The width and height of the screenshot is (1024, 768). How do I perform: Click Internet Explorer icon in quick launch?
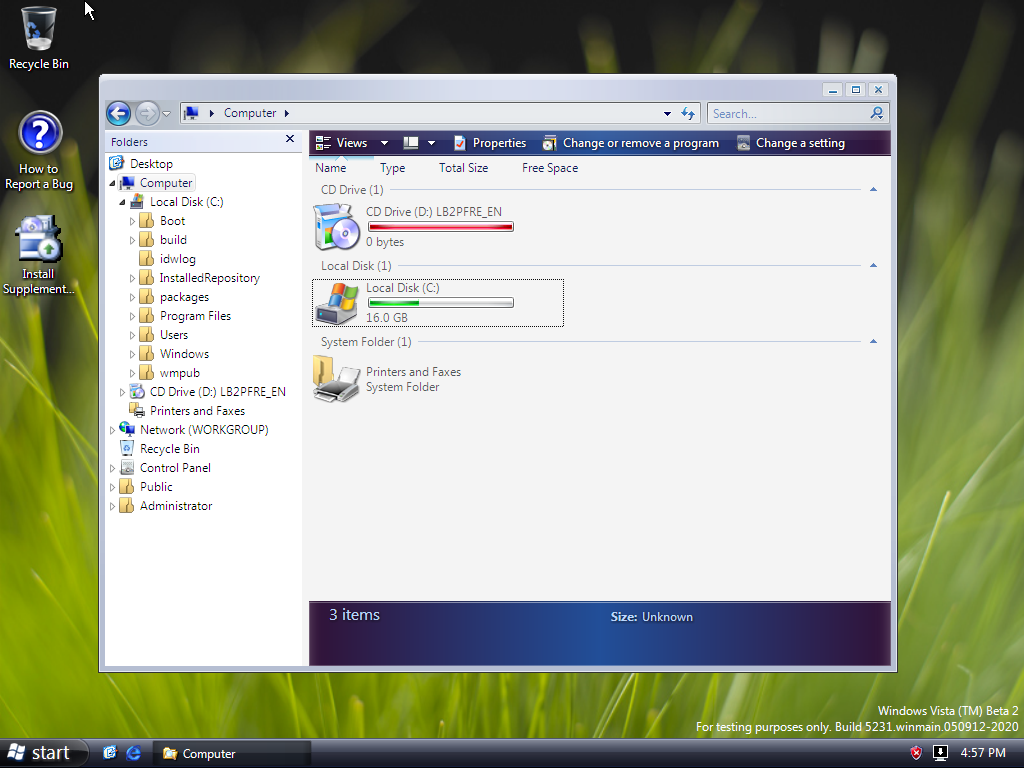pyautogui.click(x=134, y=753)
